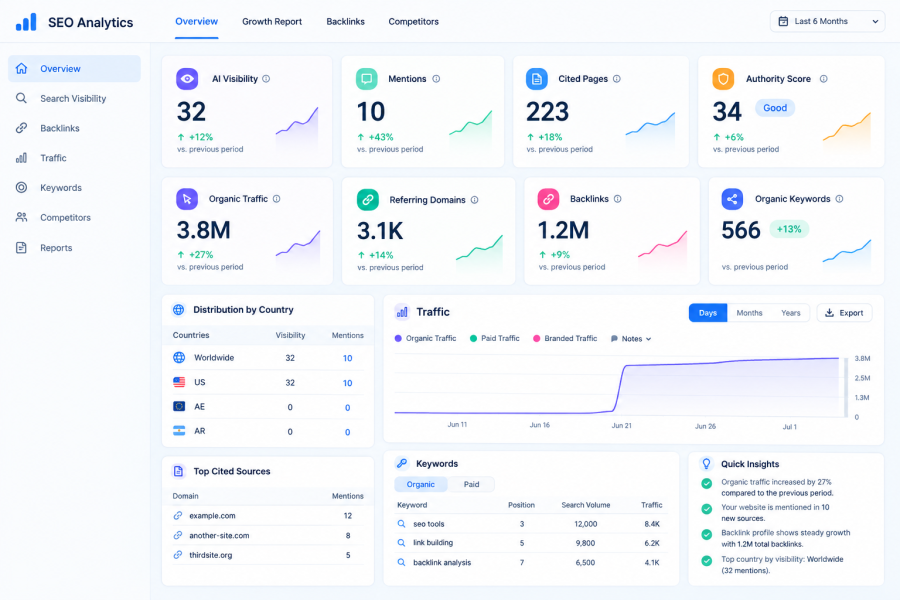Toggle the Branded Traffic chart legend

pos(565,339)
